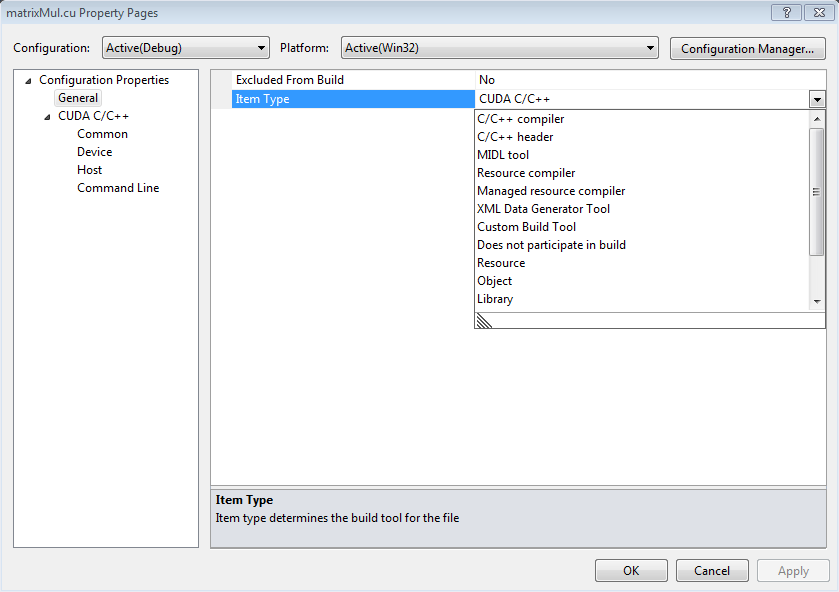The width and height of the screenshot is (839, 592).
Task: Click the help question mark icon
Action: [x=786, y=12]
